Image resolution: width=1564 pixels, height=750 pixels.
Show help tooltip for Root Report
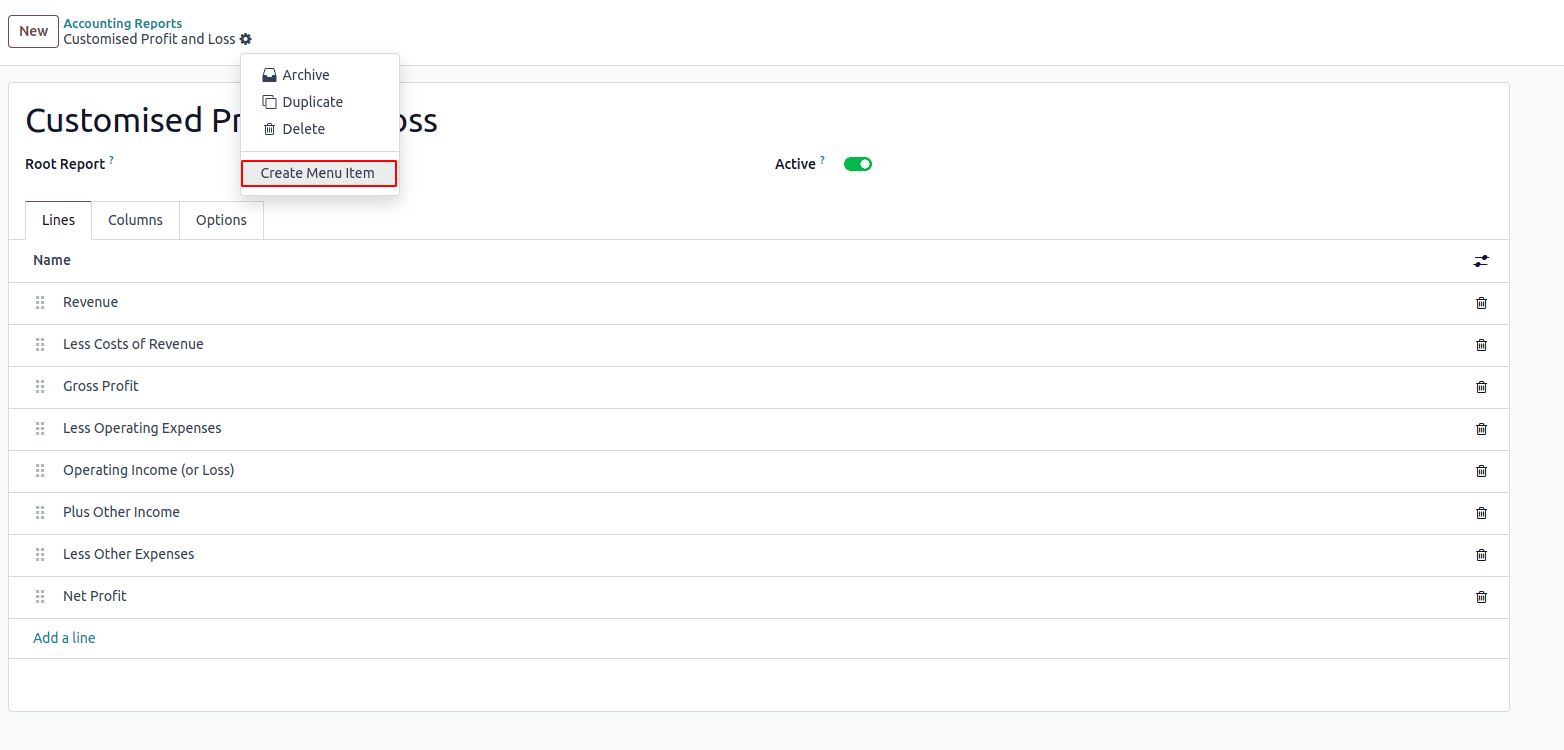click(x=112, y=159)
